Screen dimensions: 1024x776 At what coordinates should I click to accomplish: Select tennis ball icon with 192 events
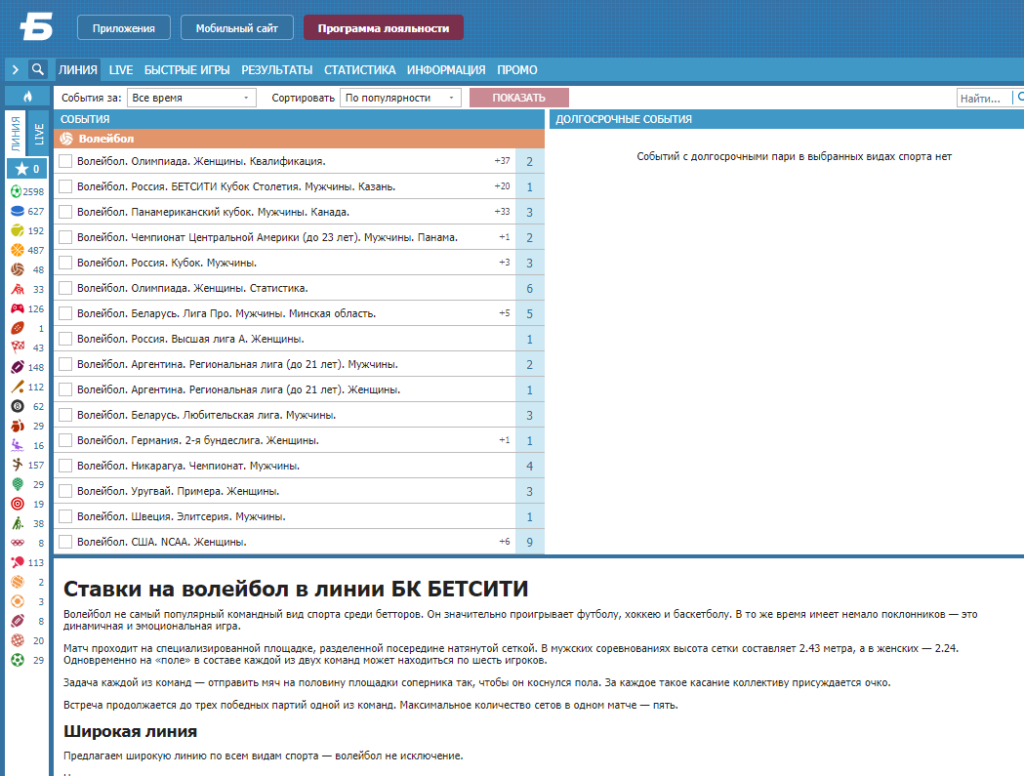[18, 231]
